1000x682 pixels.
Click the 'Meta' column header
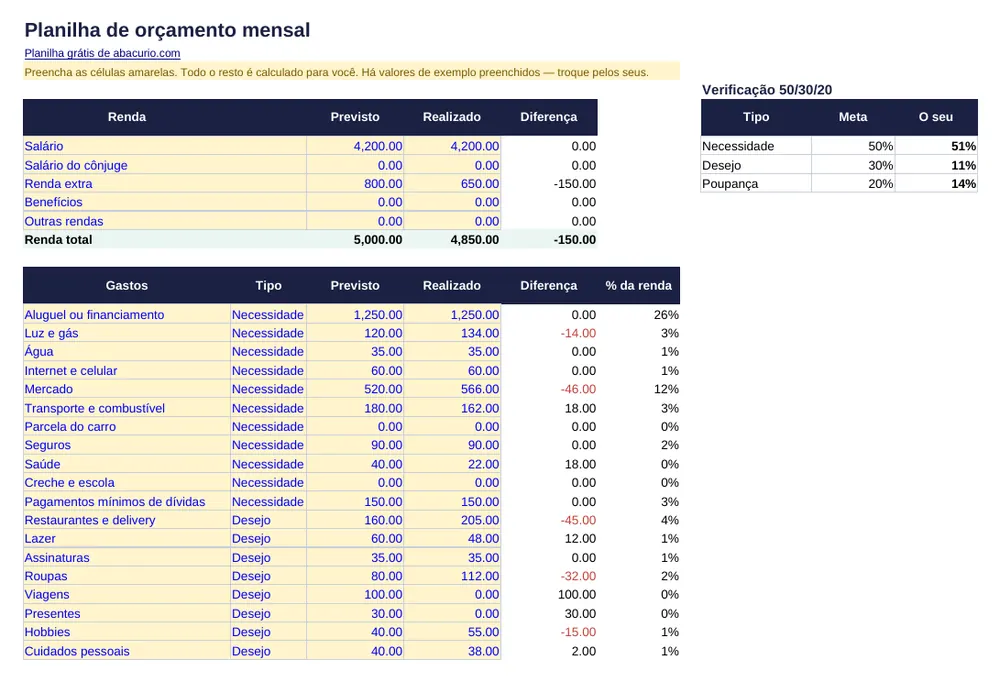pyautogui.click(x=853, y=117)
